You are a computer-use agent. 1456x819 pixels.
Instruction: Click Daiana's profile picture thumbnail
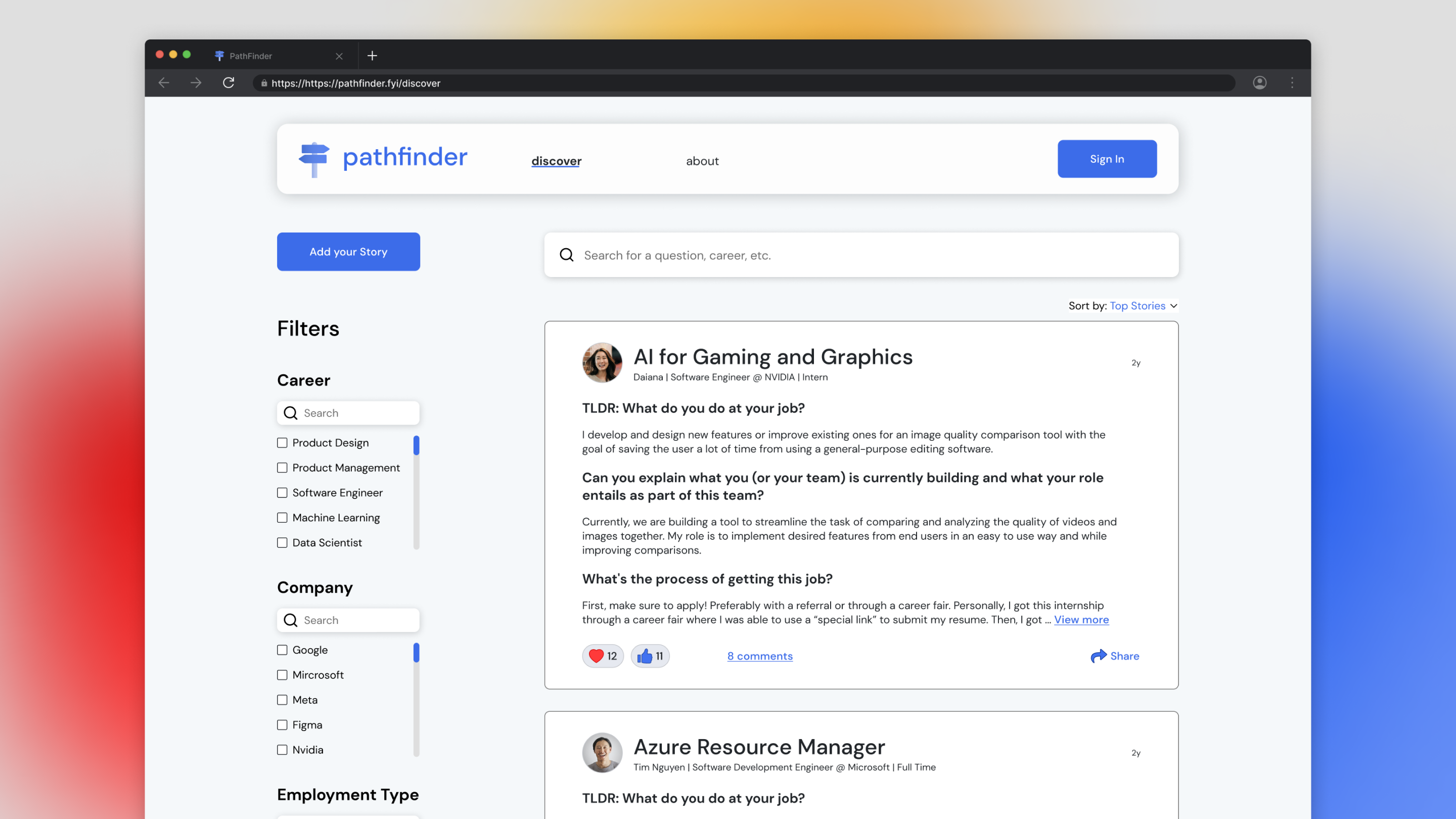click(602, 362)
